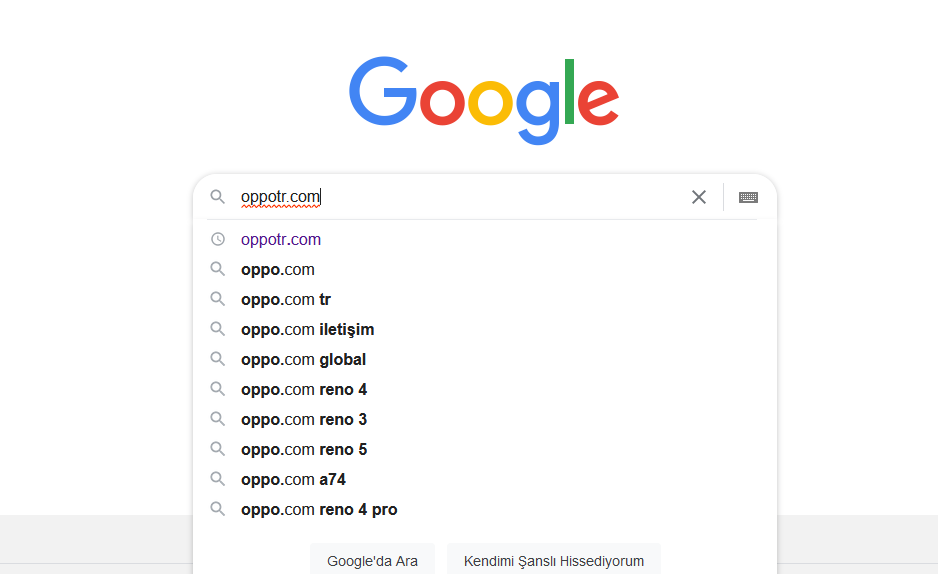Choose the "oppo.com" suggestion
Viewport: 938px width, 574px height.
pos(278,269)
